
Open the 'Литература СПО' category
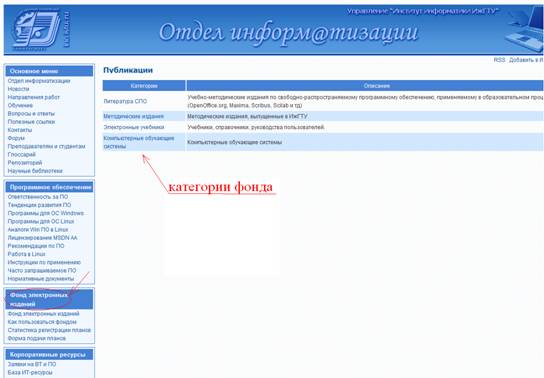(x=125, y=101)
